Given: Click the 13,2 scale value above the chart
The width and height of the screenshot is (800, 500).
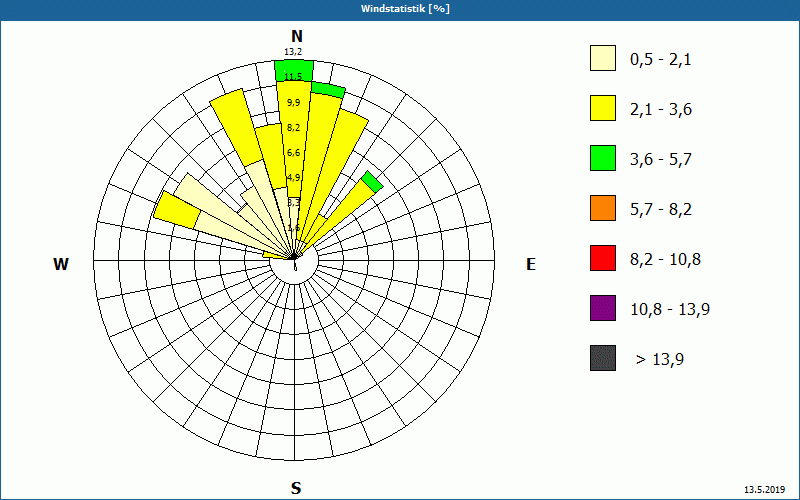Looking at the screenshot, I should pos(293,52).
